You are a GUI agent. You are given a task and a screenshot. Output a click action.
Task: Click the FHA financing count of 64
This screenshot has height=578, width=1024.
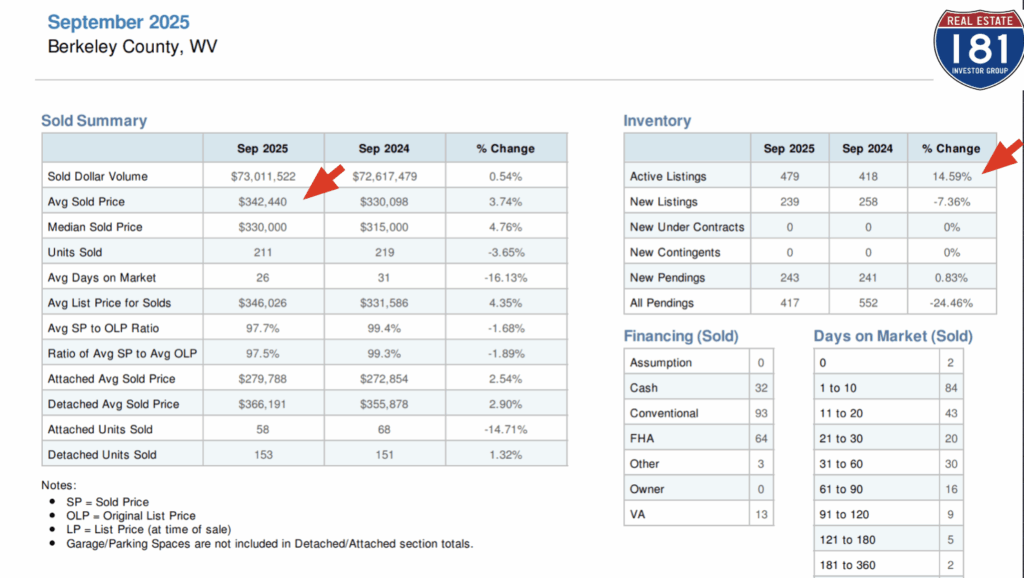[760, 438]
